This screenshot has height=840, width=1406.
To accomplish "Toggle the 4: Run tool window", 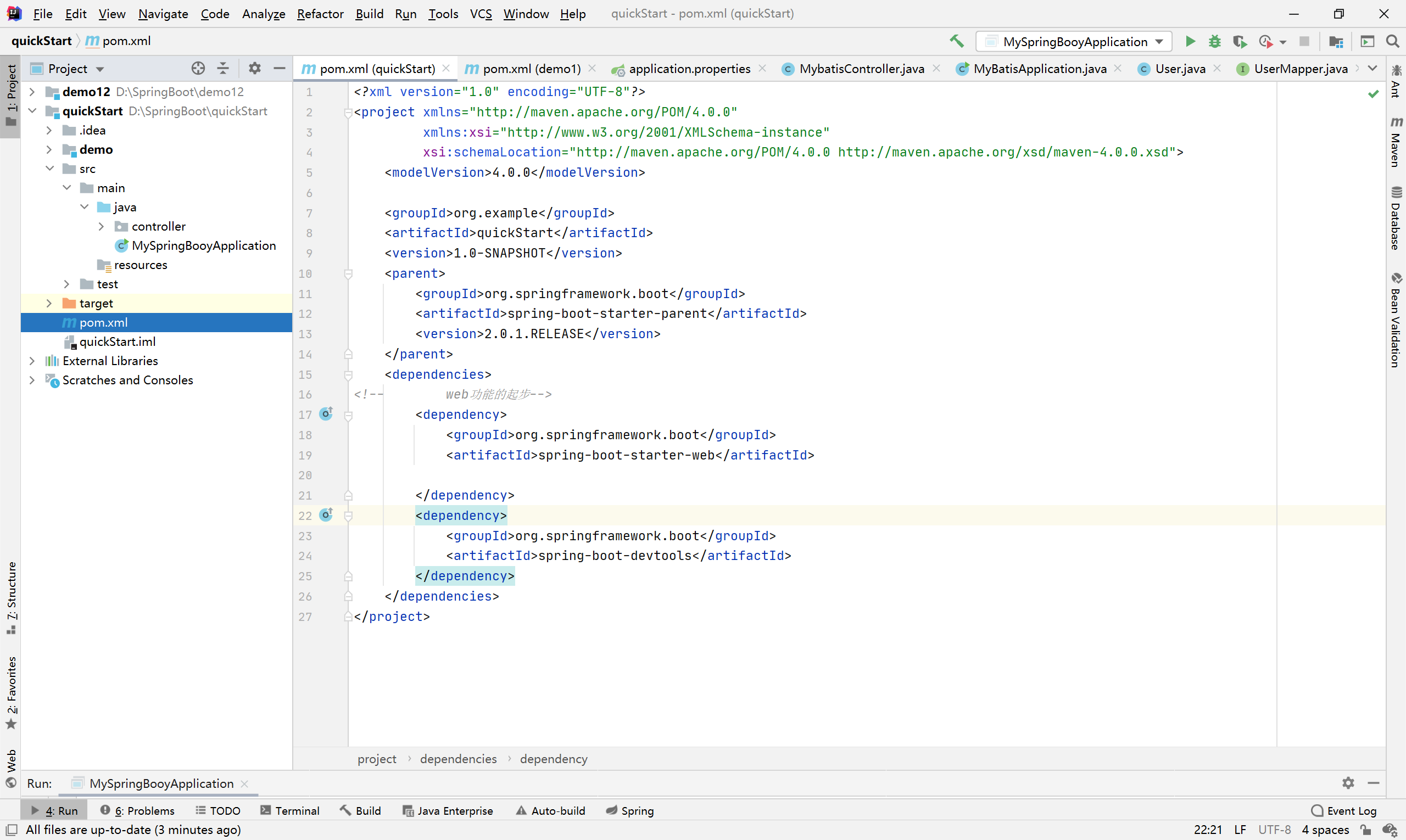I will pyautogui.click(x=54, y=810).
